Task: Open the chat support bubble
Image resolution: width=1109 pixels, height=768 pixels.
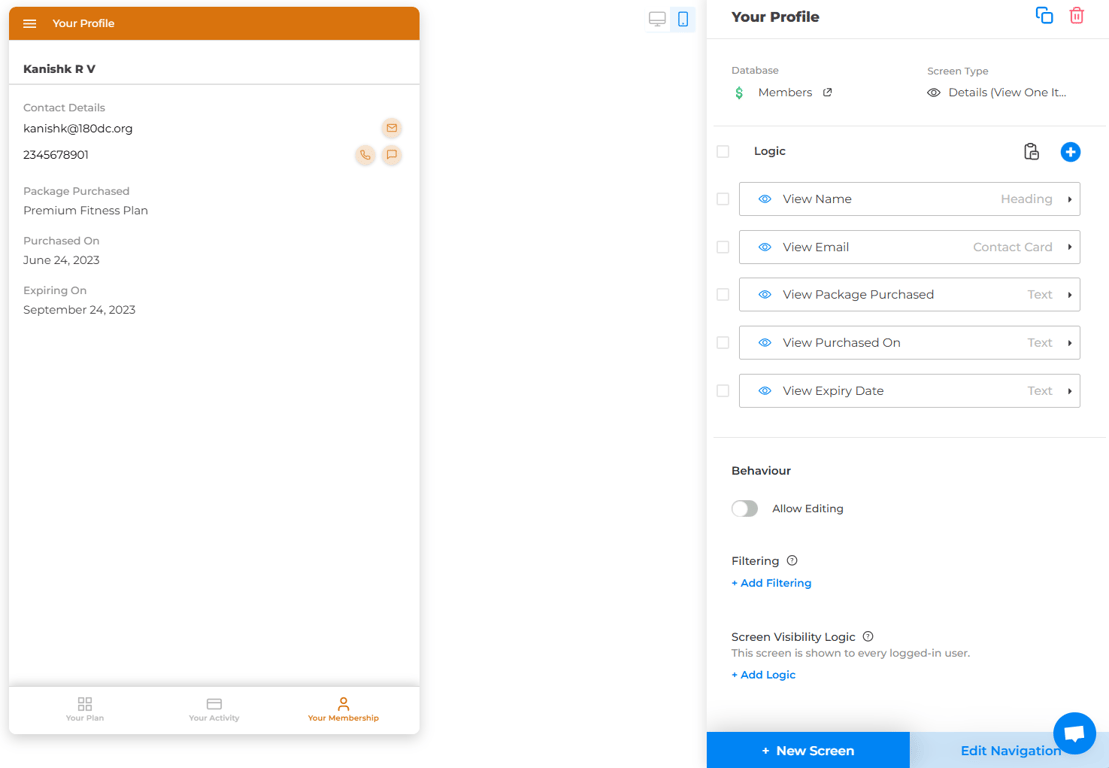Action: click(1074, 733)
